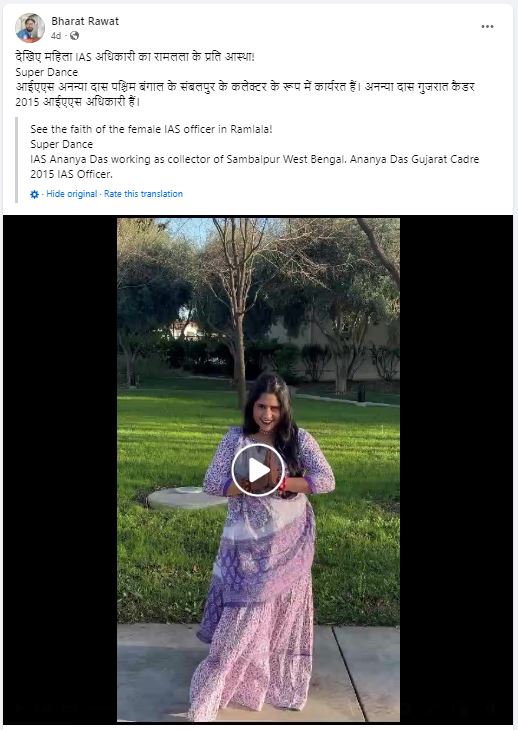Viewport: 518px width, 730px height.
Task: Click the translated line about Ramlala
Action: point(151,129)
